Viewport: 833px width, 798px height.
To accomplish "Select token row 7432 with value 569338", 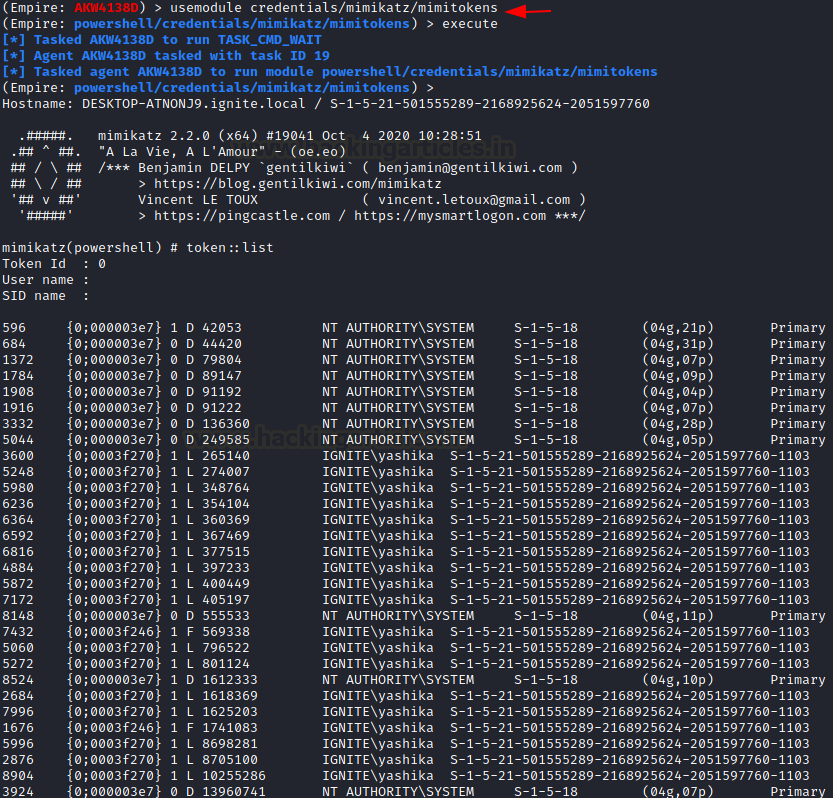I will tap(406, 632).
